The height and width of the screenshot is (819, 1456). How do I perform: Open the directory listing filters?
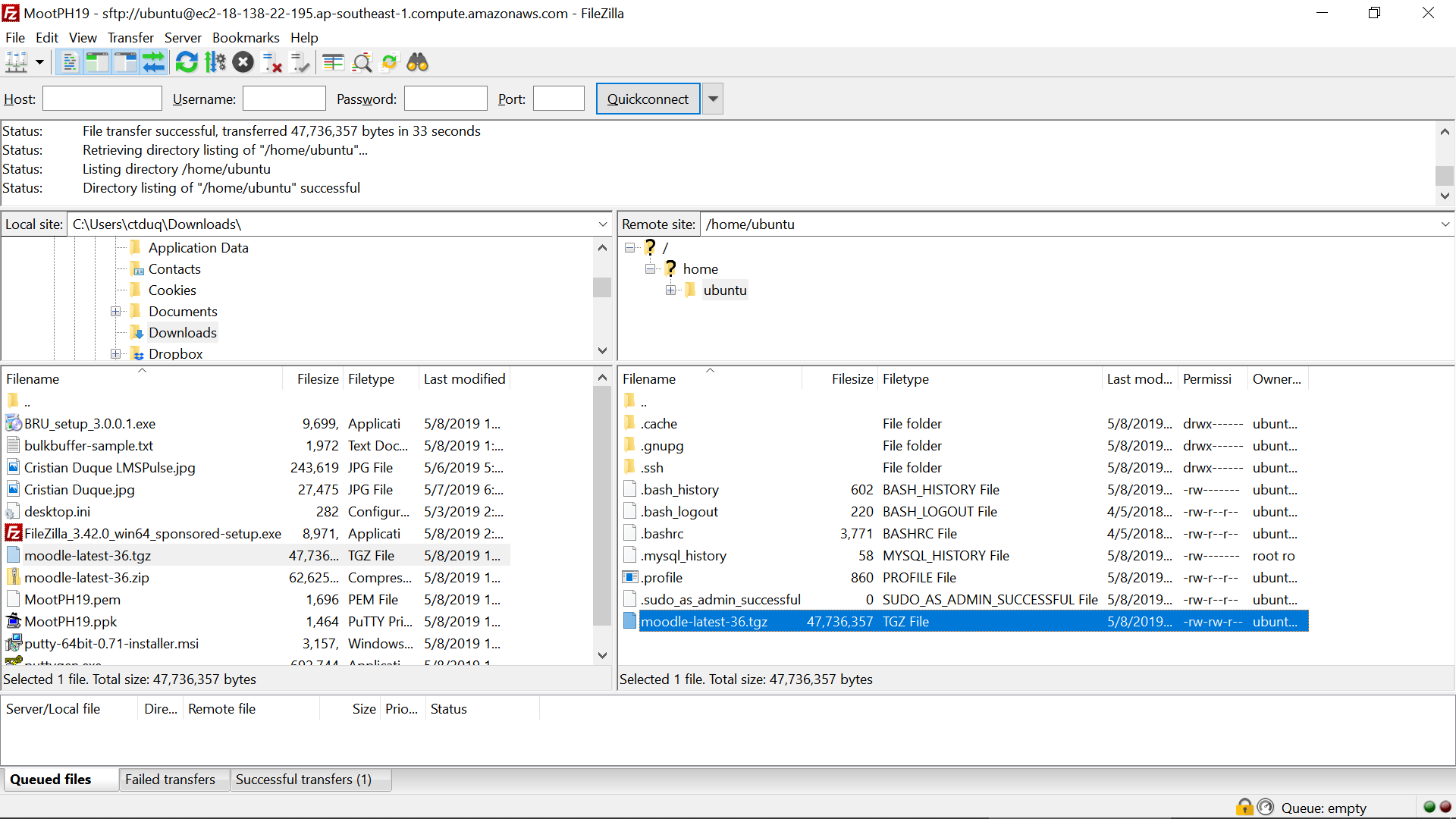pos(333,62)
